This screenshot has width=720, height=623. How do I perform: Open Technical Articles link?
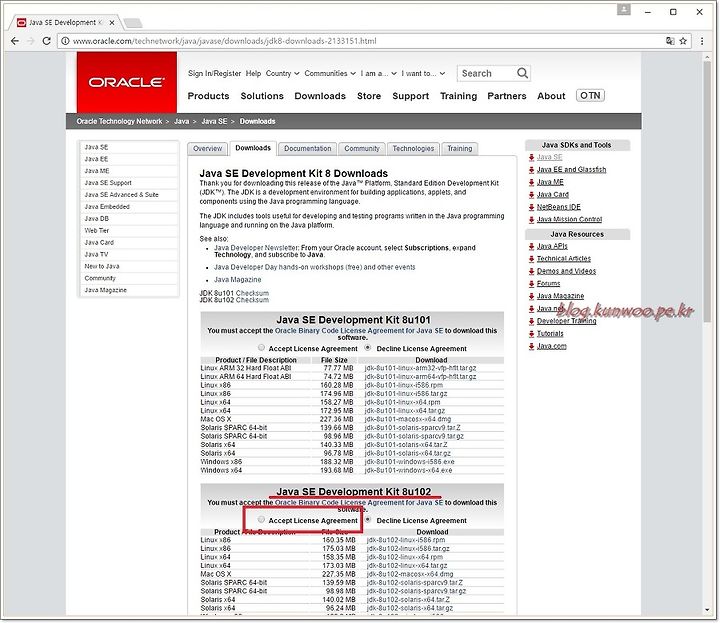pos(564,259)
